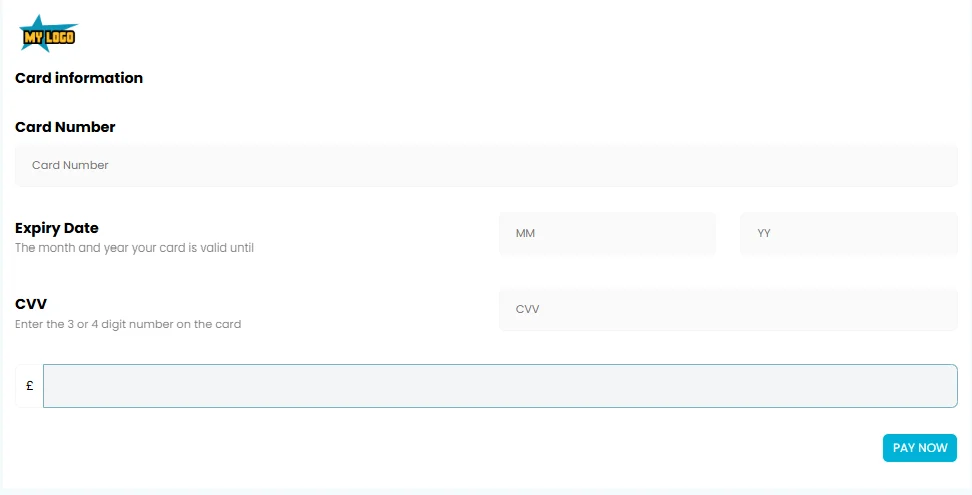The image size is (972, 495).
Task: Click the 3 or 4 digit hint text
Action: click(128, 324)
